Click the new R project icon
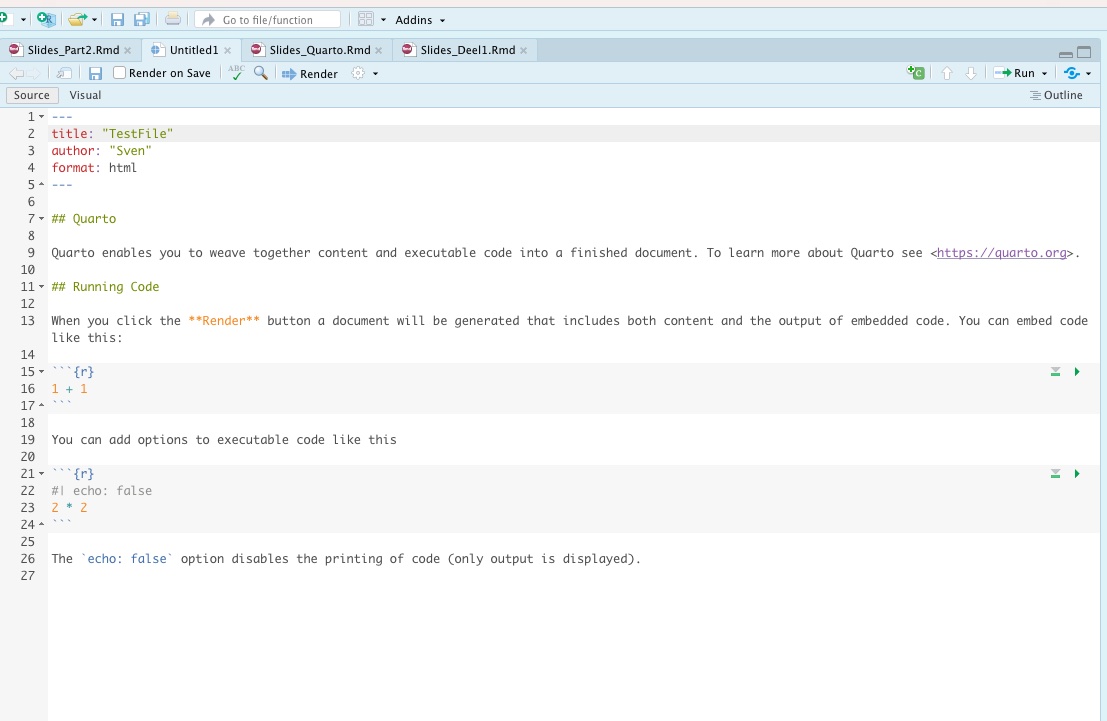This screenshot has width=1107, height=721. coord(46,20)
